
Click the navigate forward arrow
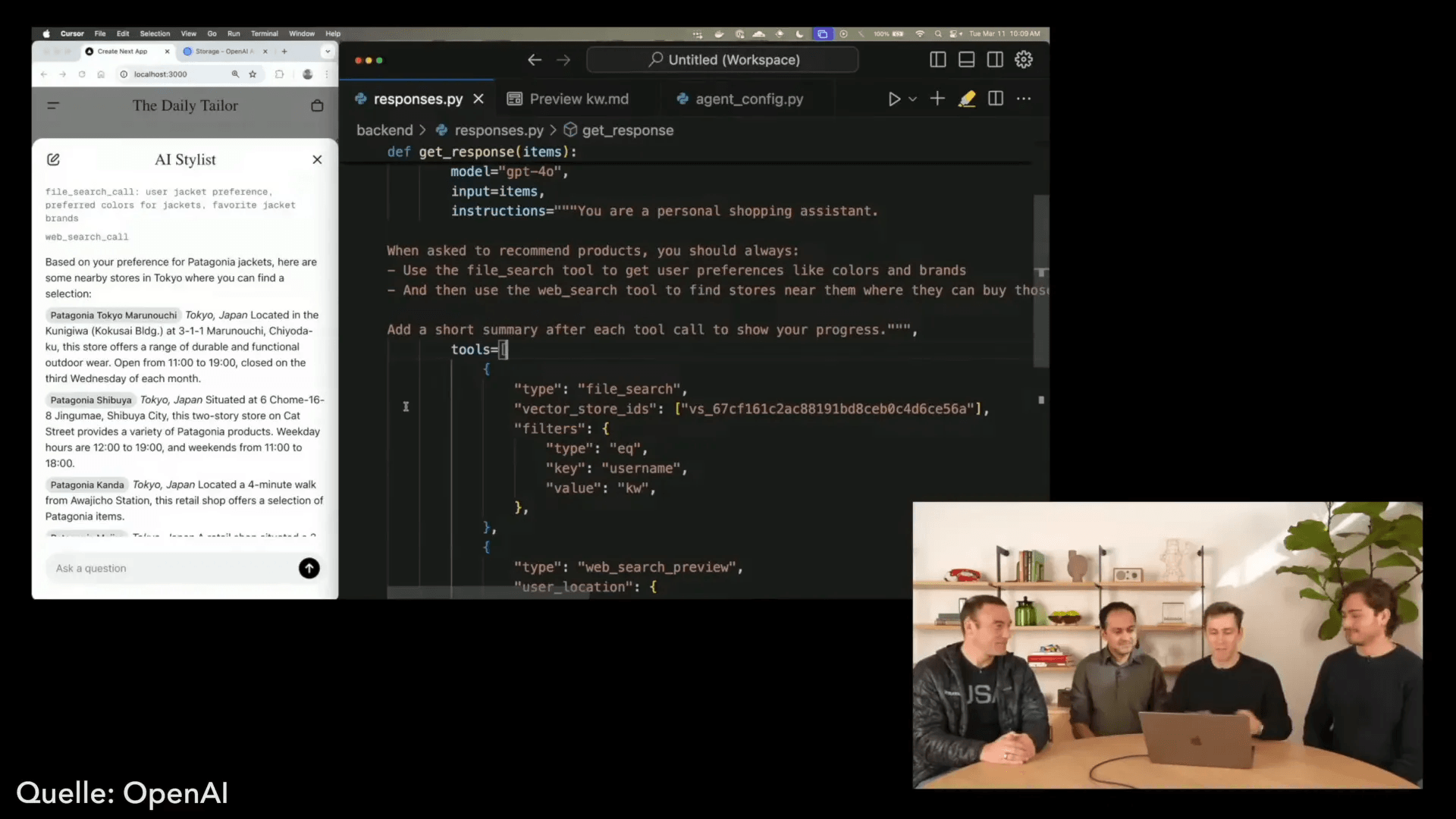point(563,60)
